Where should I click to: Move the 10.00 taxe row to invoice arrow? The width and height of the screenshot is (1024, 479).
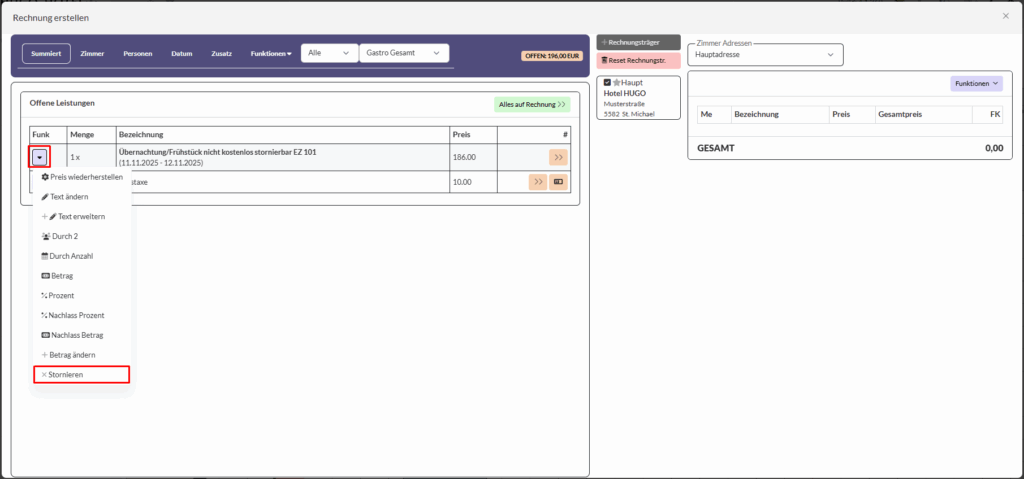click(x=537, y=182)
